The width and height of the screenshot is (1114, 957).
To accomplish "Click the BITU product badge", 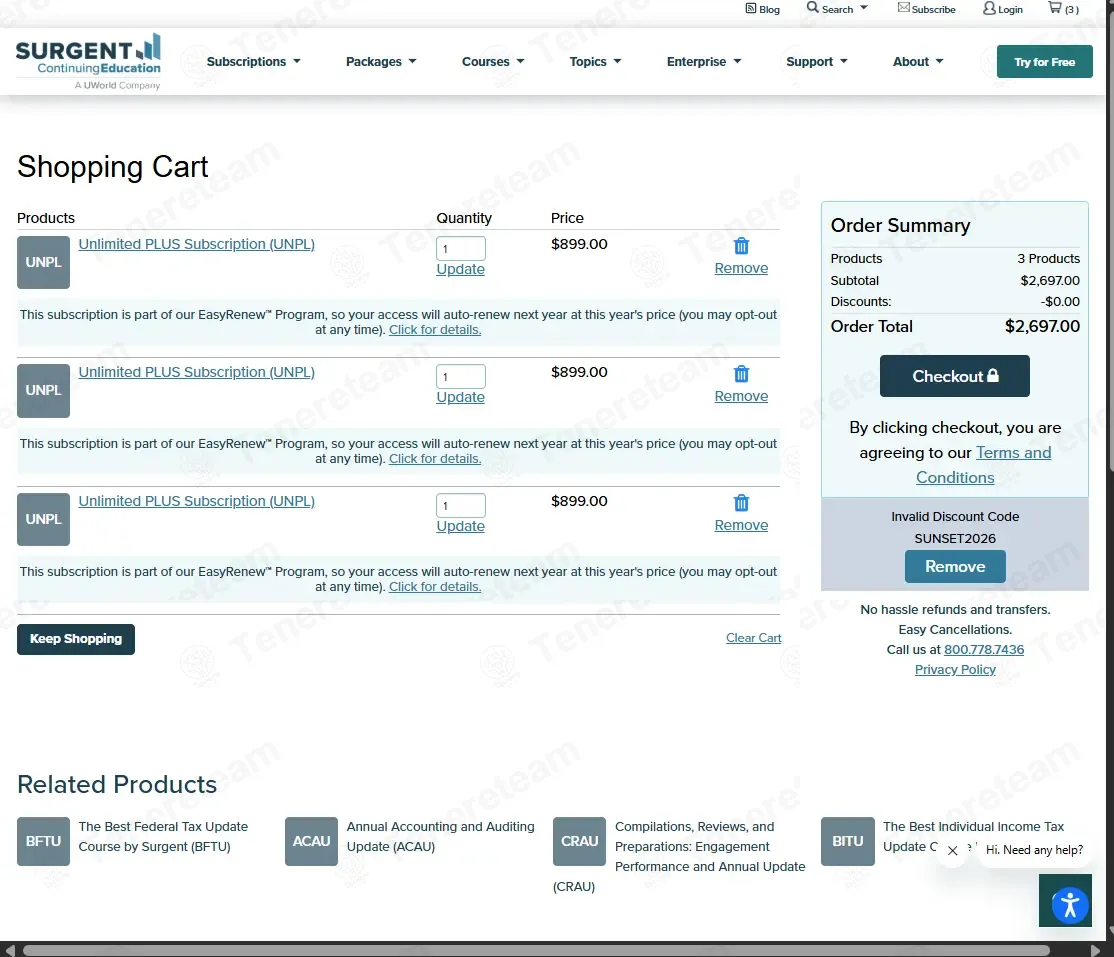I will pos(848,841).
